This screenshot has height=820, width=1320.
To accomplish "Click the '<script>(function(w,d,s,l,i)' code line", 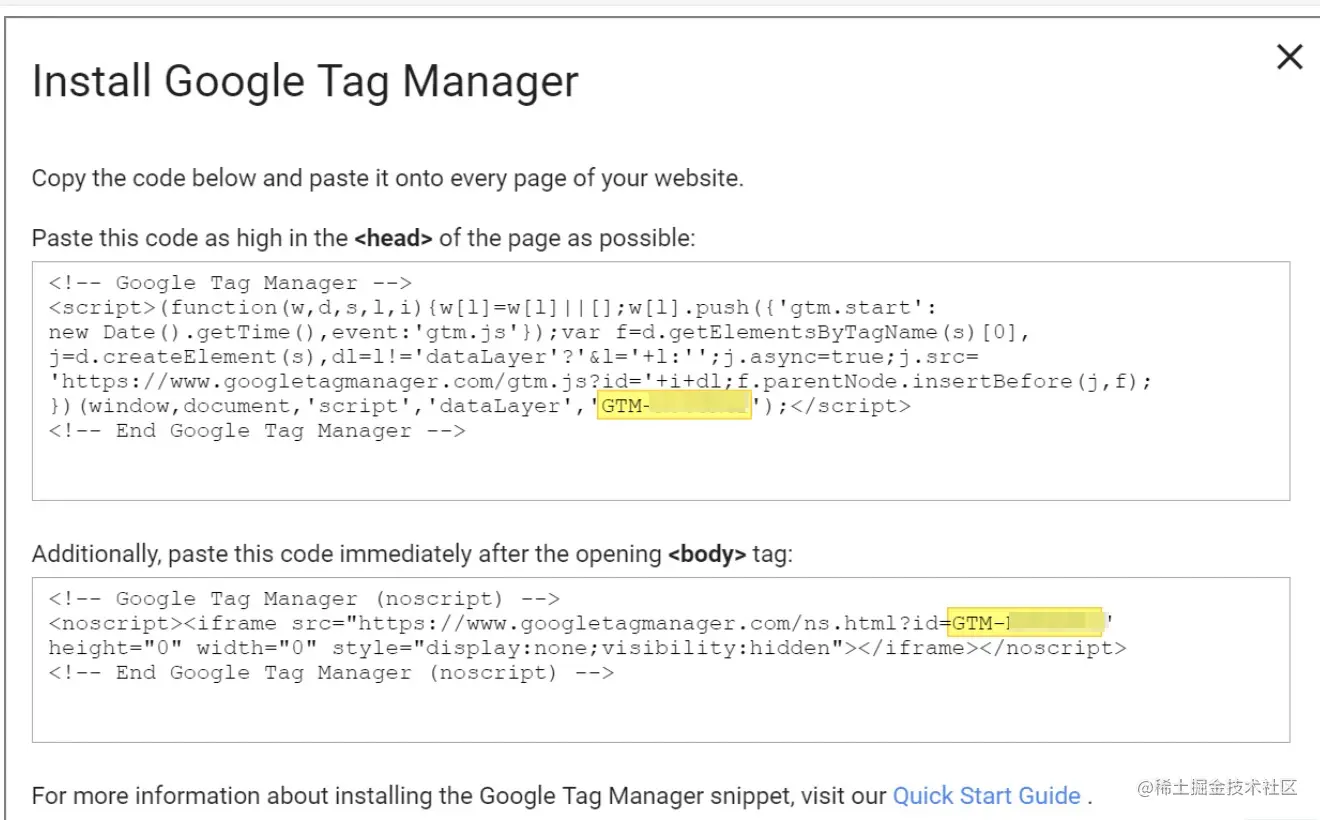I will 493,308.
